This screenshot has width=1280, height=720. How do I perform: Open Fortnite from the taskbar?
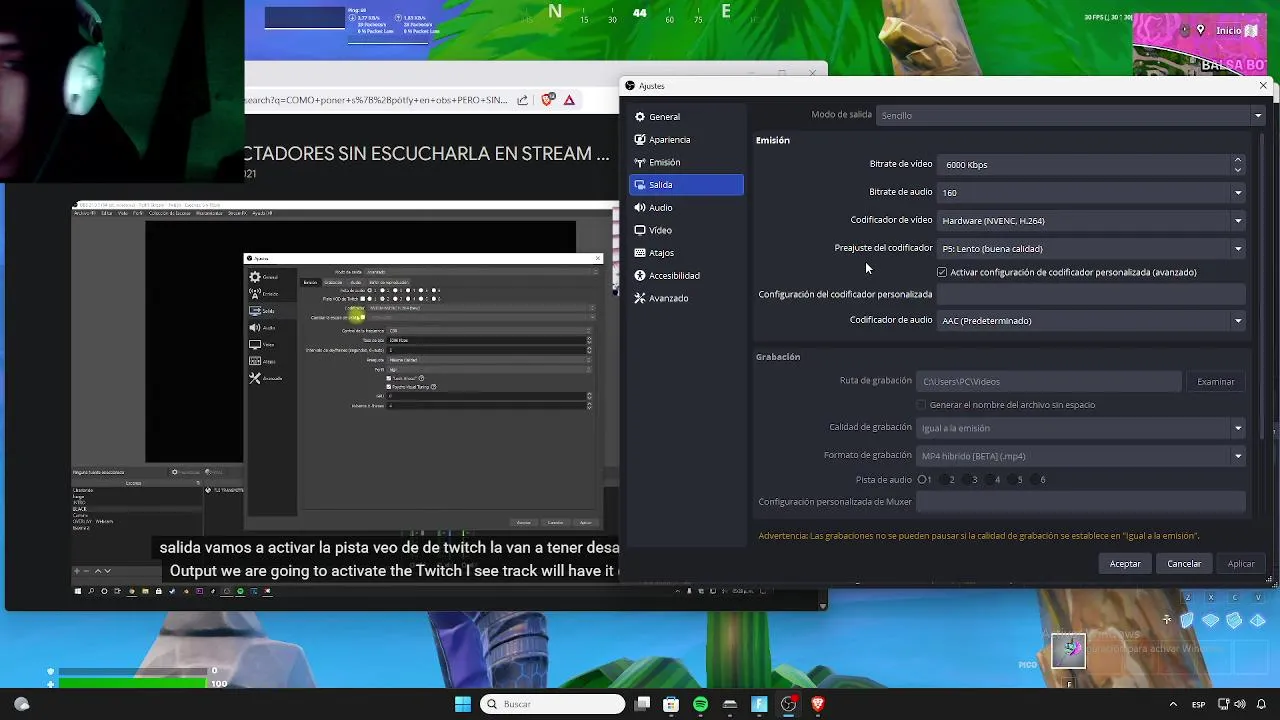759,704
